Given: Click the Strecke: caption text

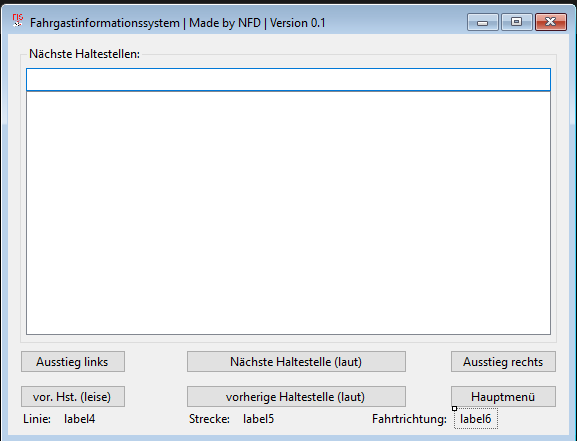Looking at the screenshot, I should (209, 419).
